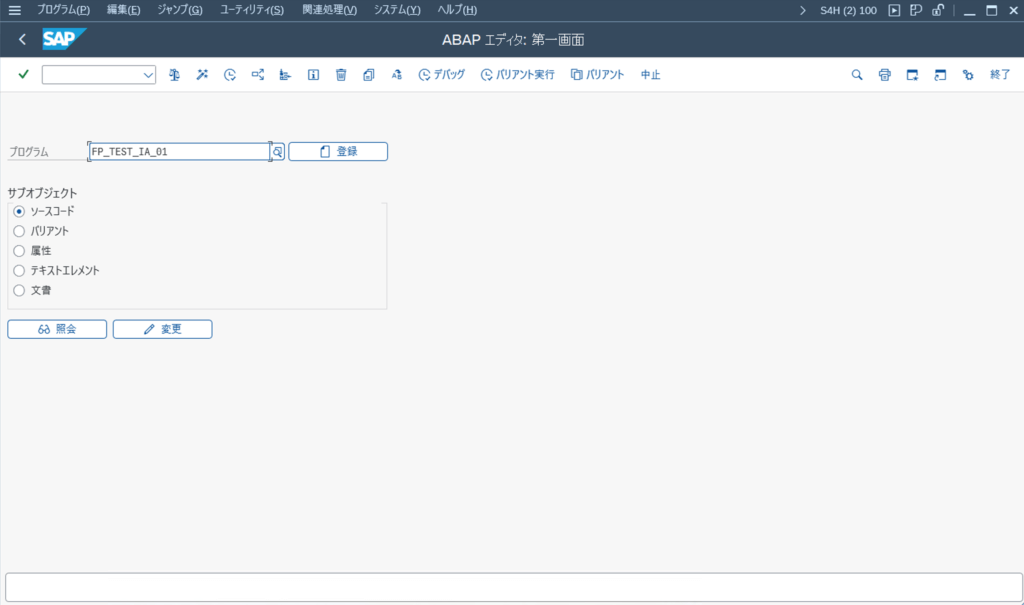Click the バリアント実行 toolbar icon
The width and height of the screenshot is (1024, 605).
click(x=517, y=74)
